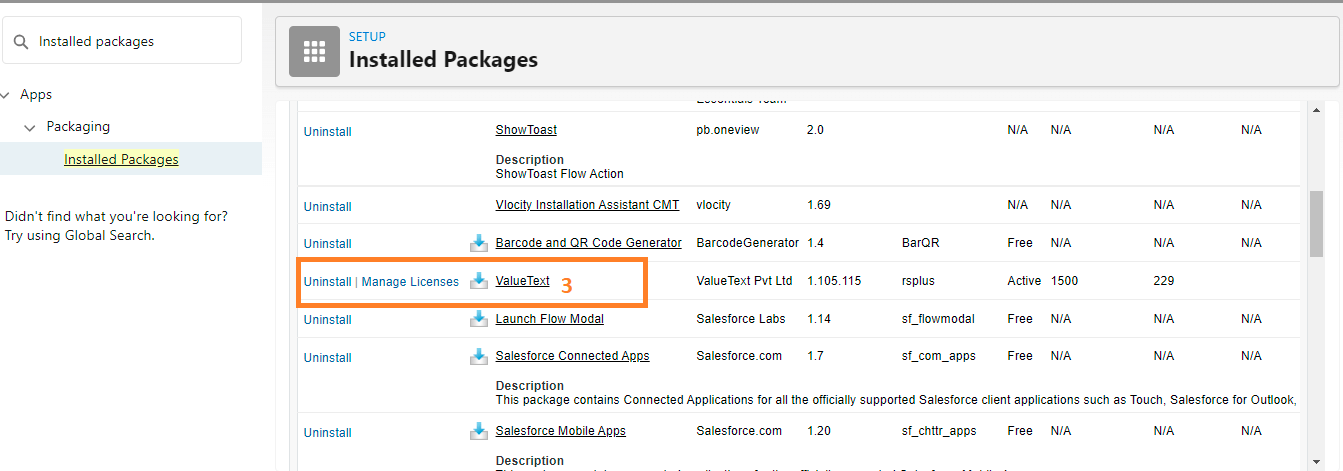Click publisher Salesforce Labs cell

(x=741, y=319)
